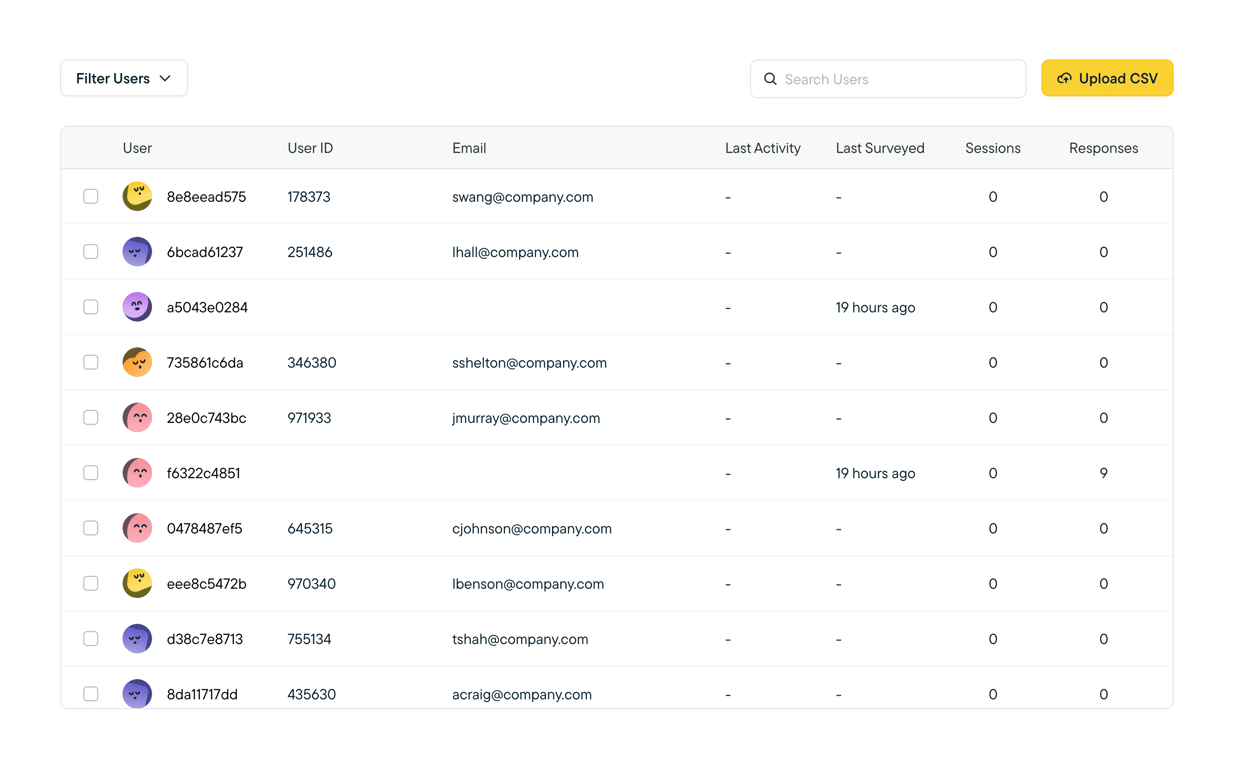The image size is (1234, 768).
Task: Click the User column header
Action: (x=137, y=148)
